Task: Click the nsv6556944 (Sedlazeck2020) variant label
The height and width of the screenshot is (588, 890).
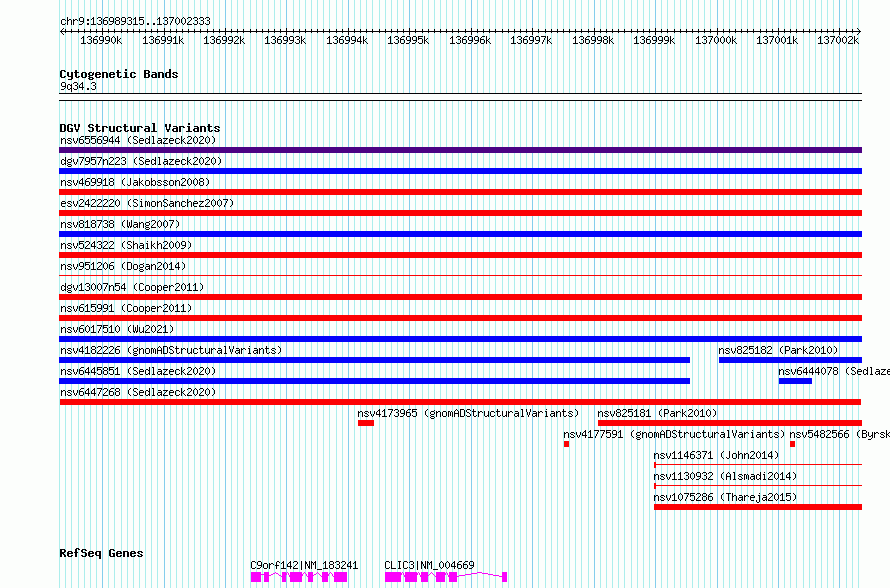Action: coord(138,140)
